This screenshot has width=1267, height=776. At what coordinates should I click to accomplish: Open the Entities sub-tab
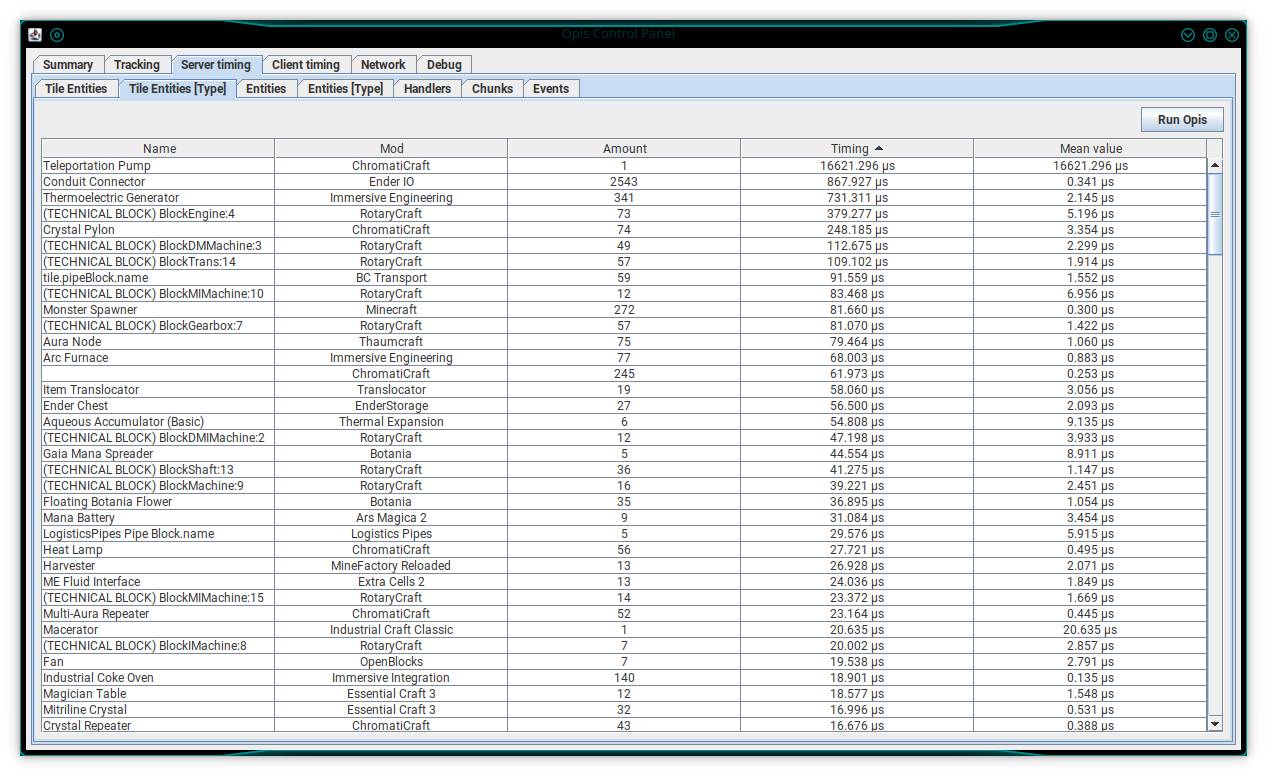tap(266, 89)
